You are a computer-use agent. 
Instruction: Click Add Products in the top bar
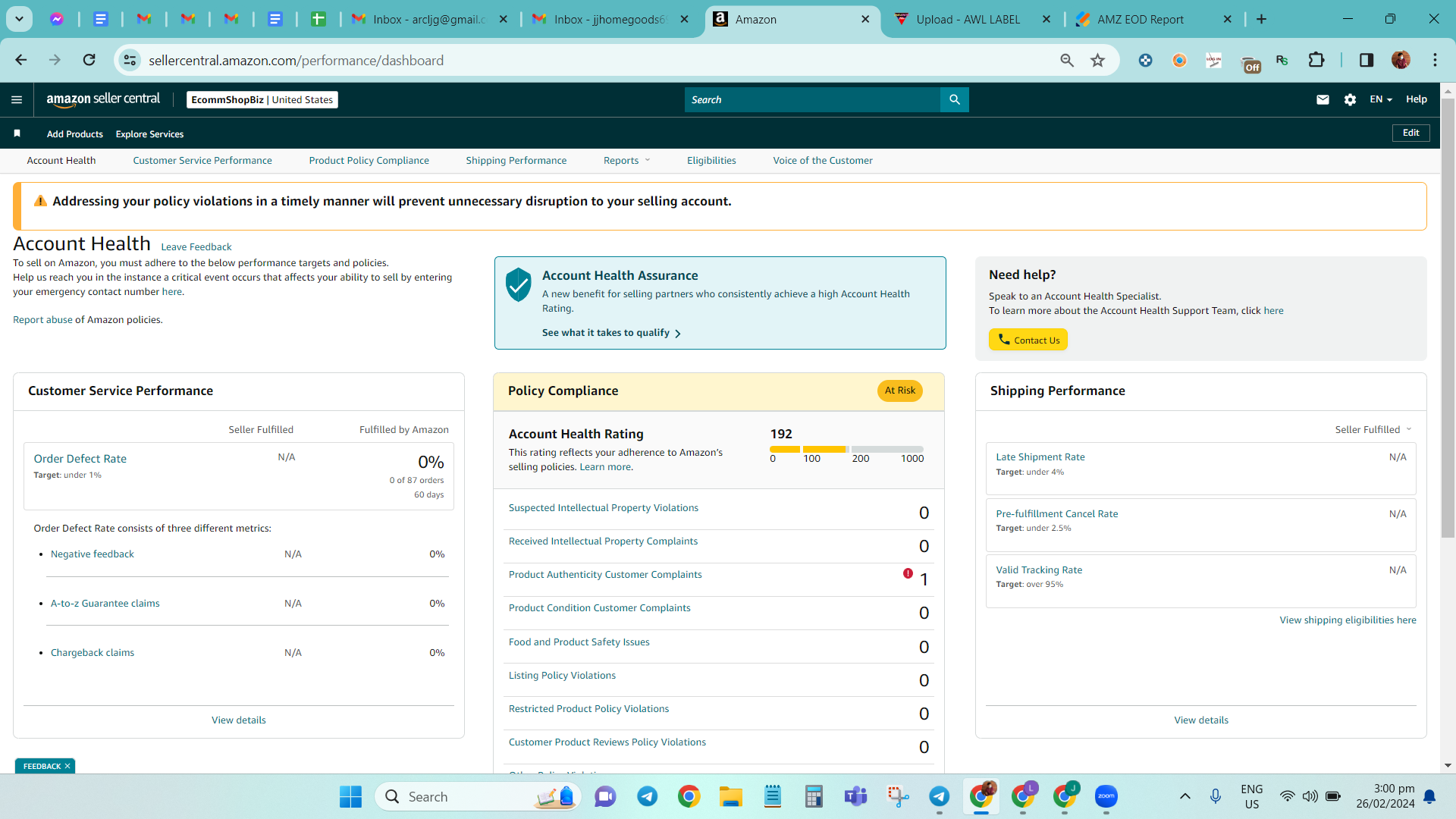point(75,133)
